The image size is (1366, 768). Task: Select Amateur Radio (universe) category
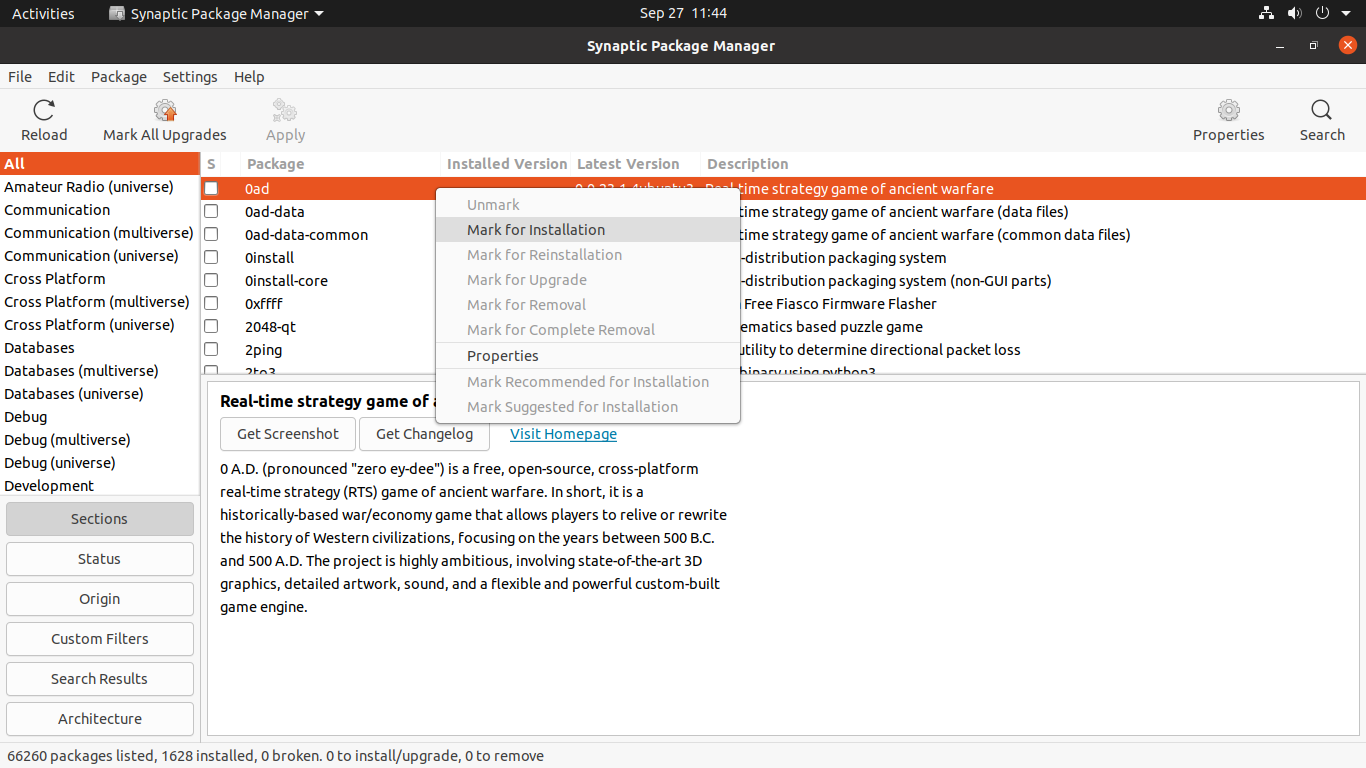click(x=100, y=187)
